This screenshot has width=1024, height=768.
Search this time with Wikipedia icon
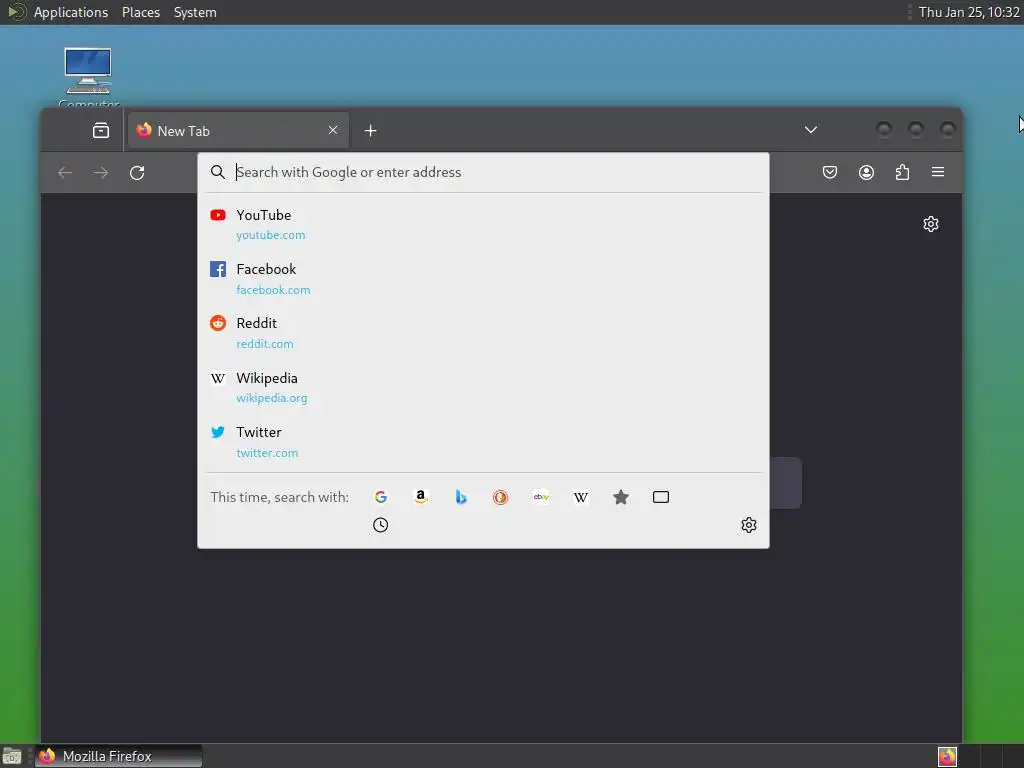pyautogui.click(x=581, y=497)
